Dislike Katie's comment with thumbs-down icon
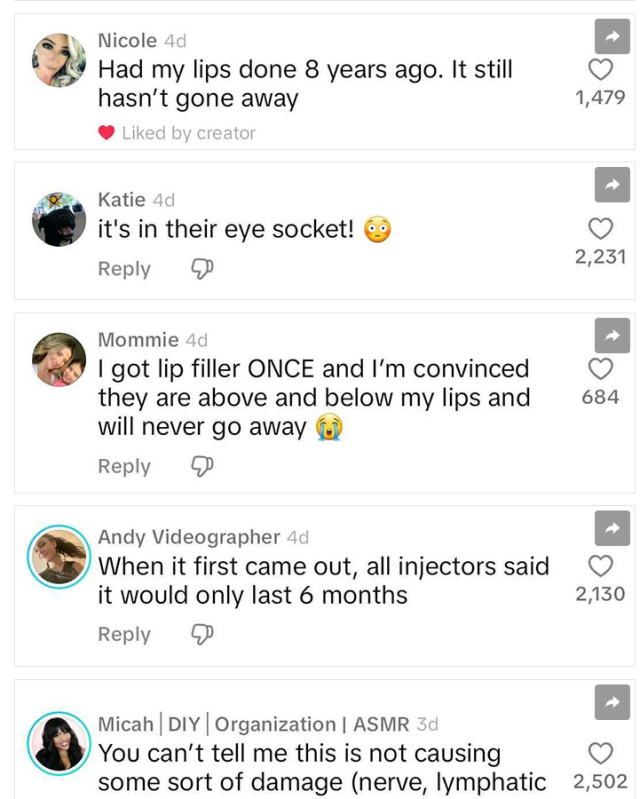Image resolution: width=640 pixels, height=799 pixels. click(201, 269)
